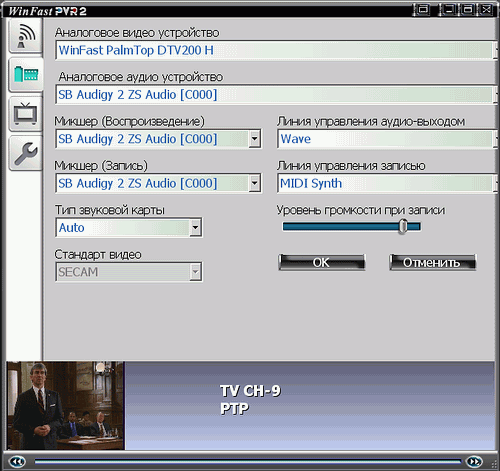
Task: Click the Отменить cancel button
Action: pos(433,262)
